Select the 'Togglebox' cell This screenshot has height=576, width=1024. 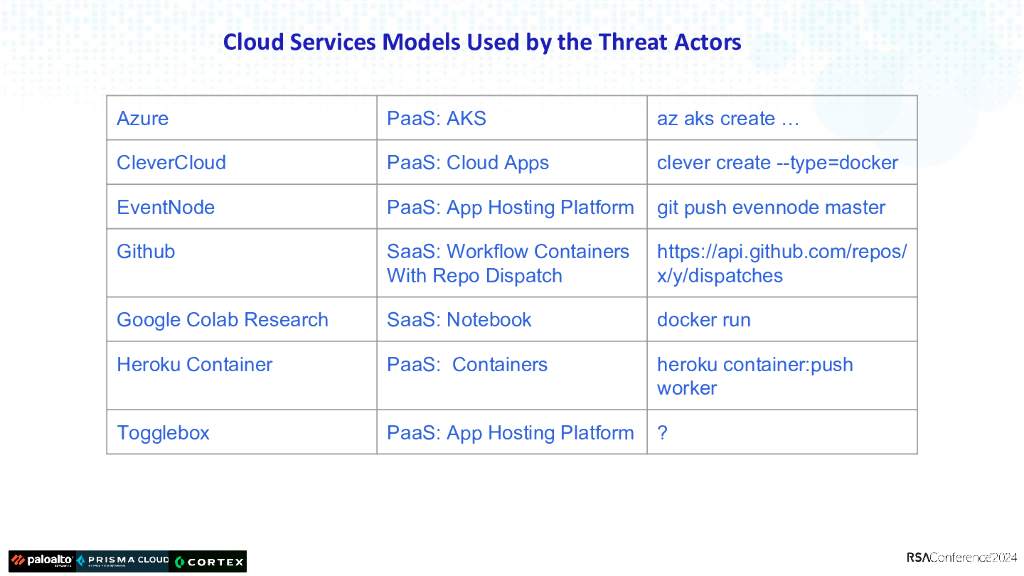242,432
